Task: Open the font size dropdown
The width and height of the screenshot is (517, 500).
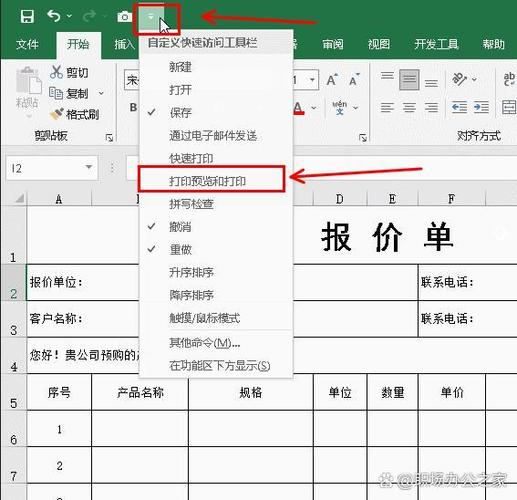Action: [x=312, y=80]
